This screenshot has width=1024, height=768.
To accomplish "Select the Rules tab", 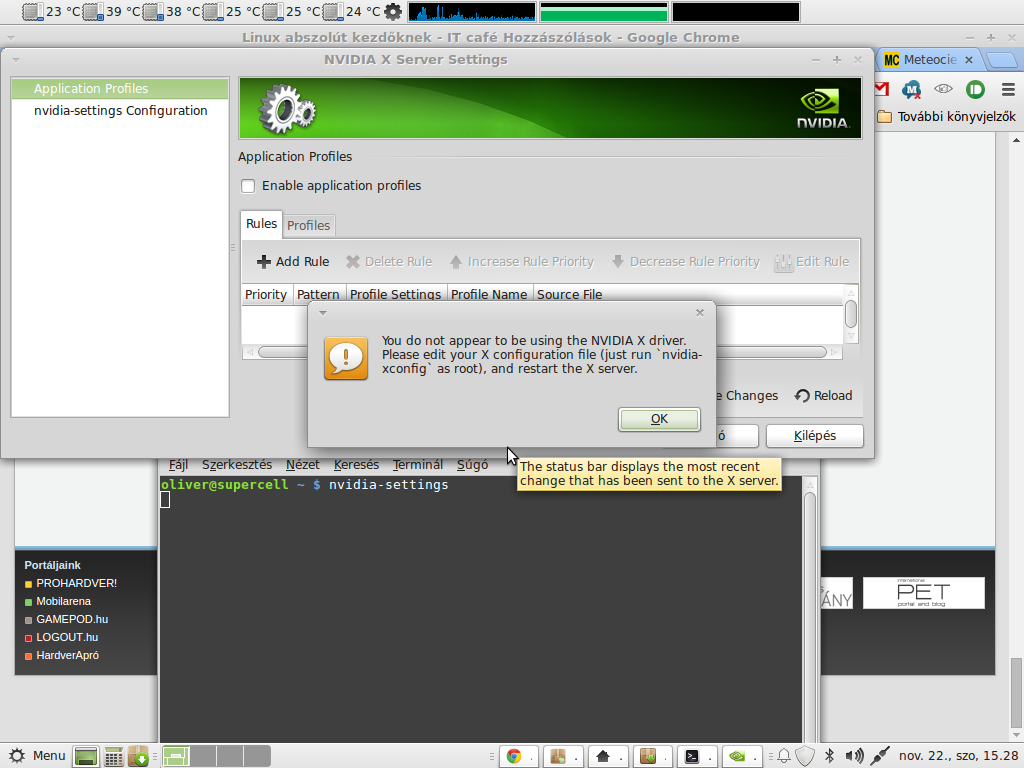I will click(x=261, y=223).
